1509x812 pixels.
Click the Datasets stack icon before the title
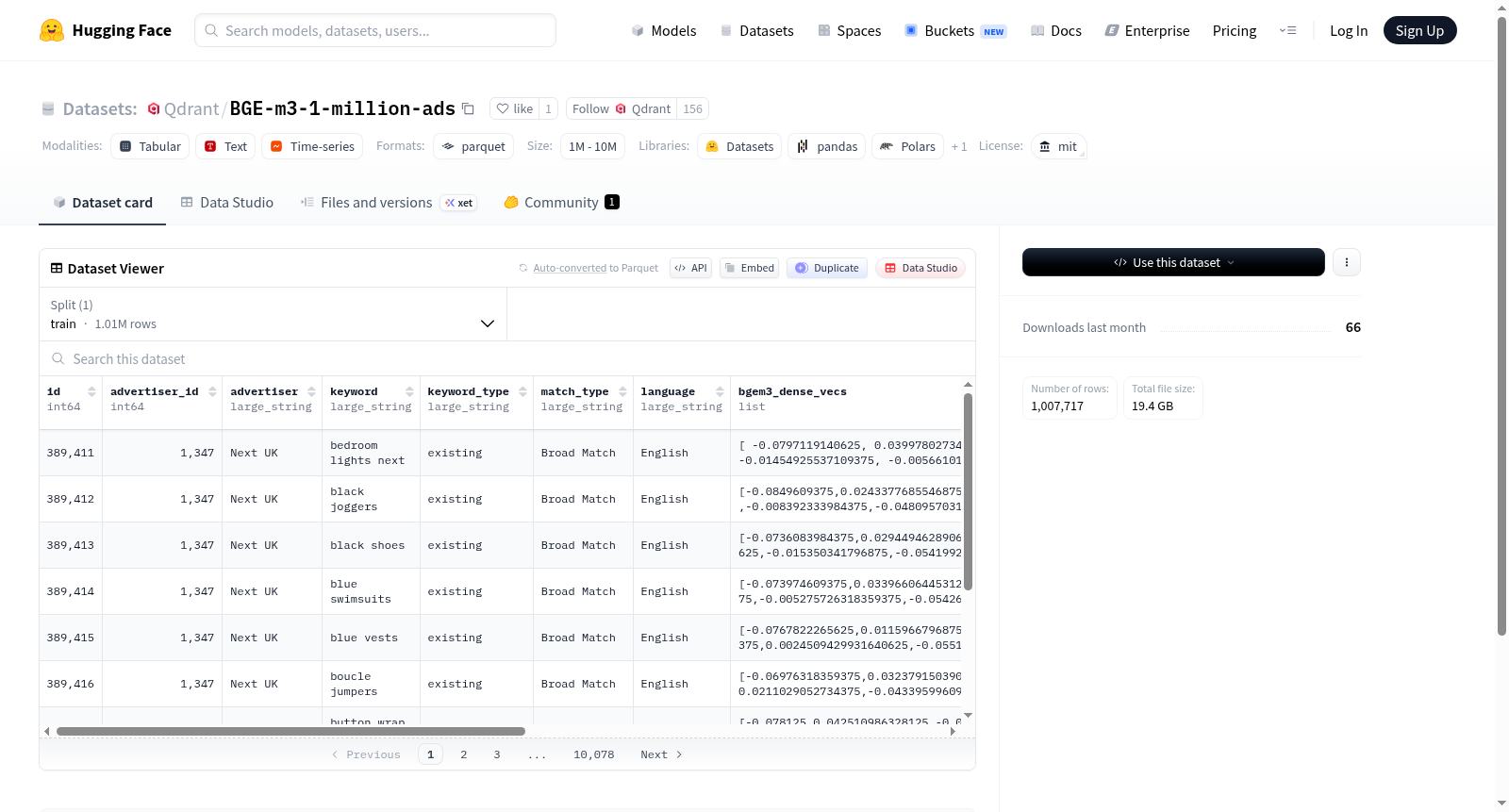48,108
